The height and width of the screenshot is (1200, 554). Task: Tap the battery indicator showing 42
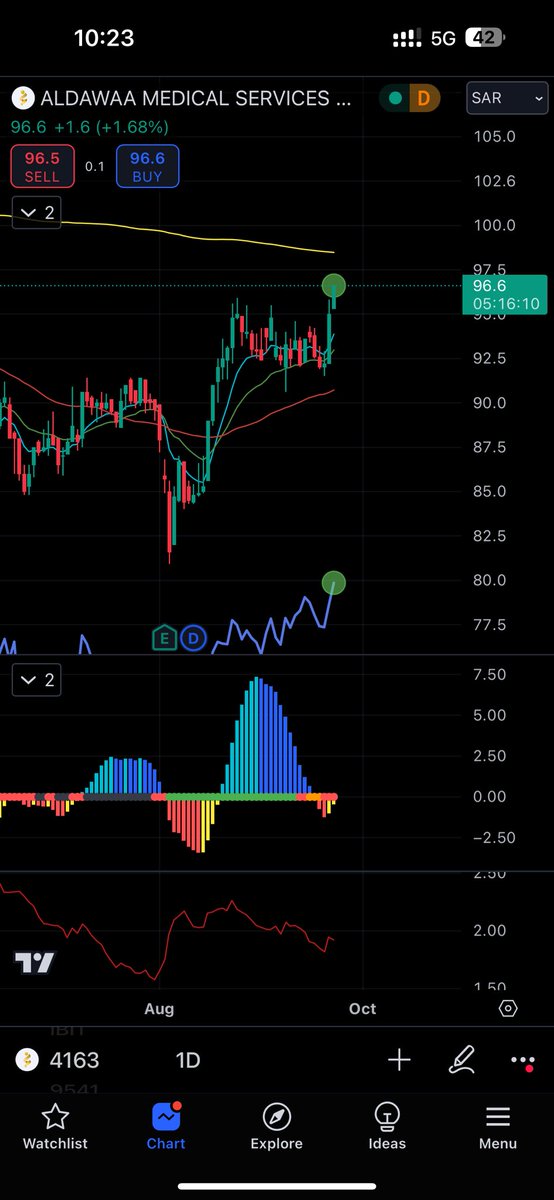click(x=485, y=38)
